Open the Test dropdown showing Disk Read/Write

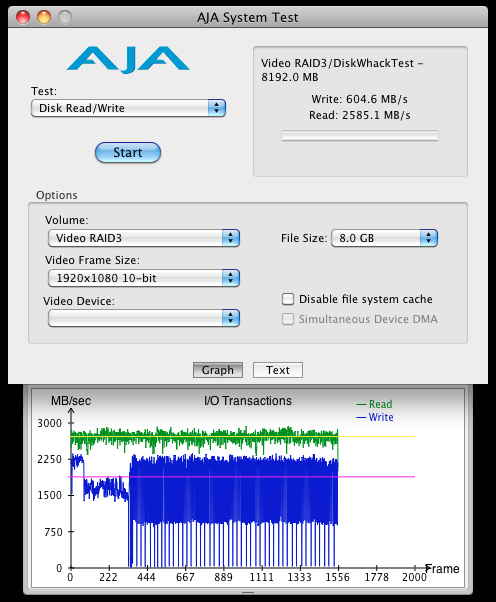[x=128, y=108]
